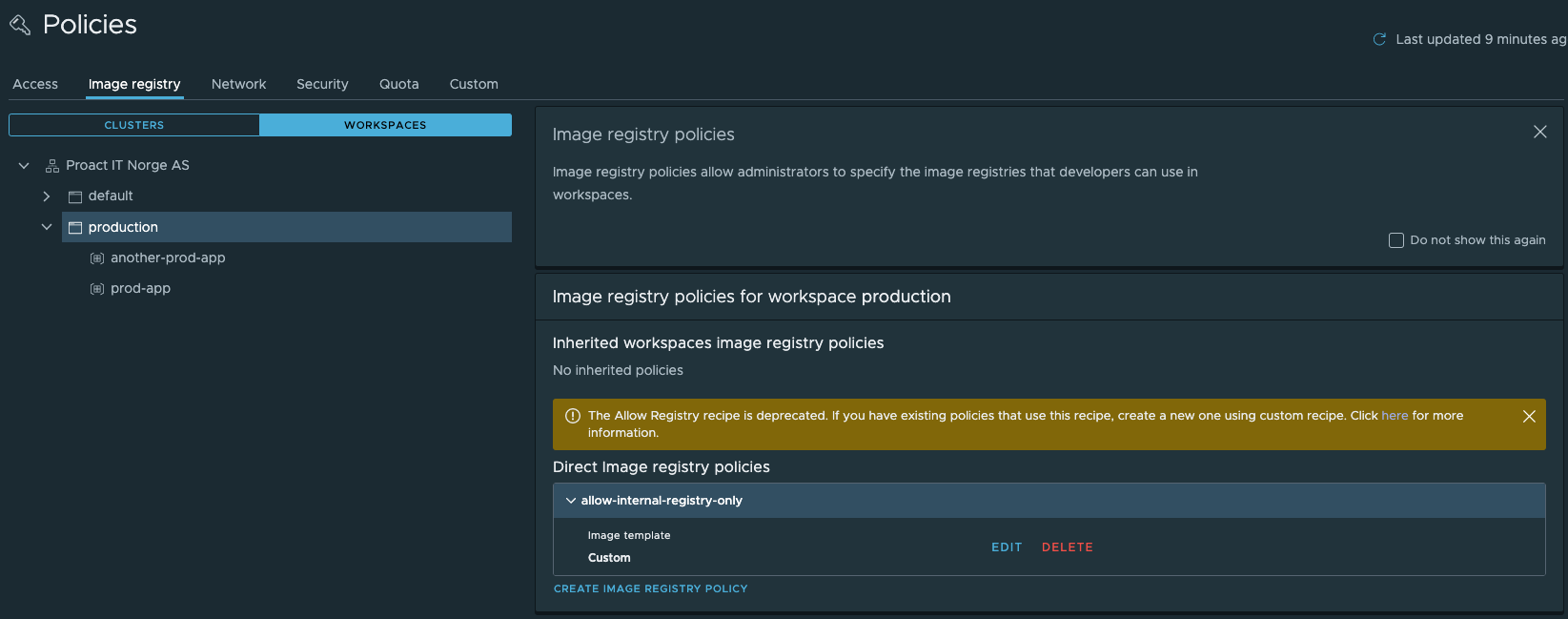This screenshot has width=1568, height=619.
Task: Go to the Security tab
Action: (322, 84)
